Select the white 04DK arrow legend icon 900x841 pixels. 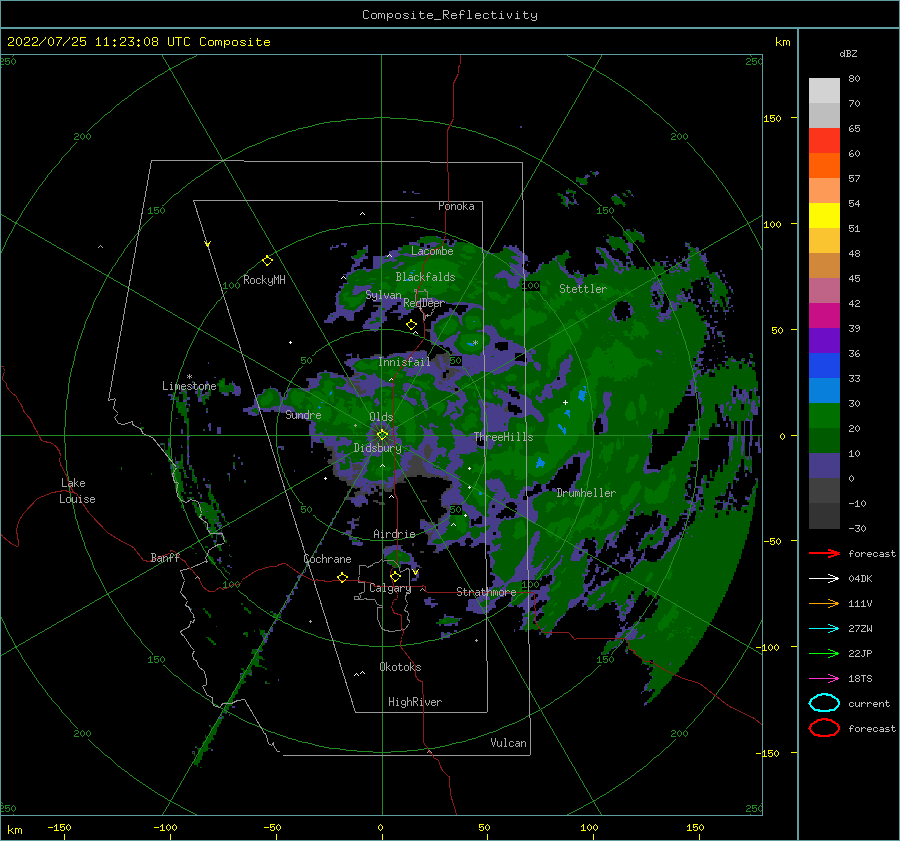pos(824,579)
